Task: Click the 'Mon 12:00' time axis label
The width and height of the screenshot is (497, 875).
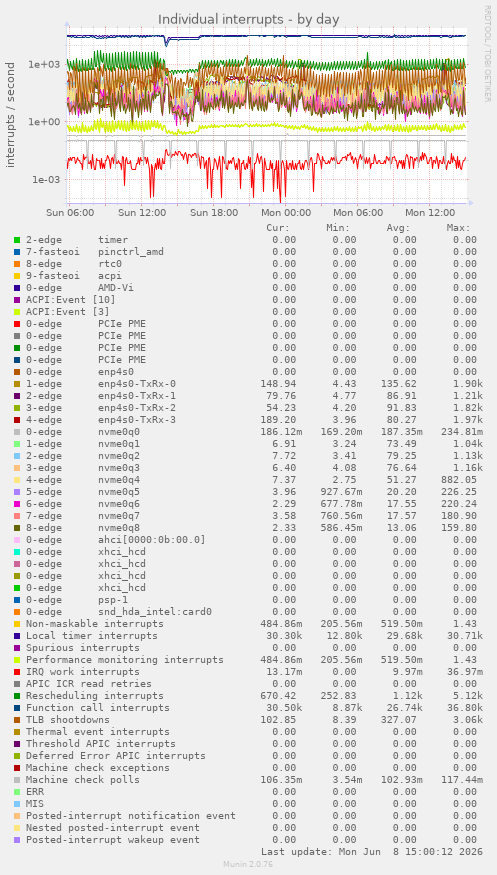Action: [x=430, y=213]
